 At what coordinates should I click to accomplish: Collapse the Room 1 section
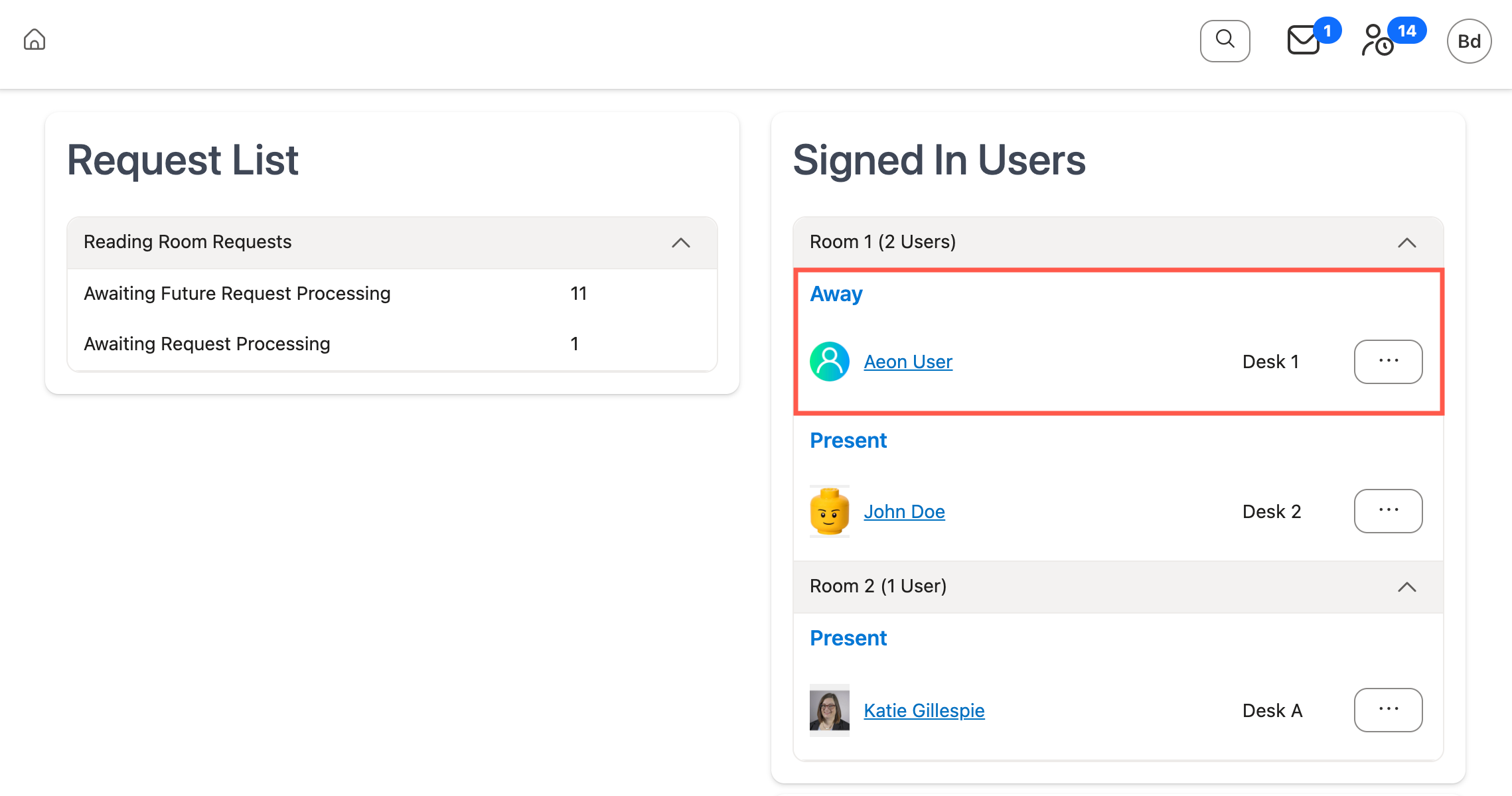click(x=1407, y=242)
